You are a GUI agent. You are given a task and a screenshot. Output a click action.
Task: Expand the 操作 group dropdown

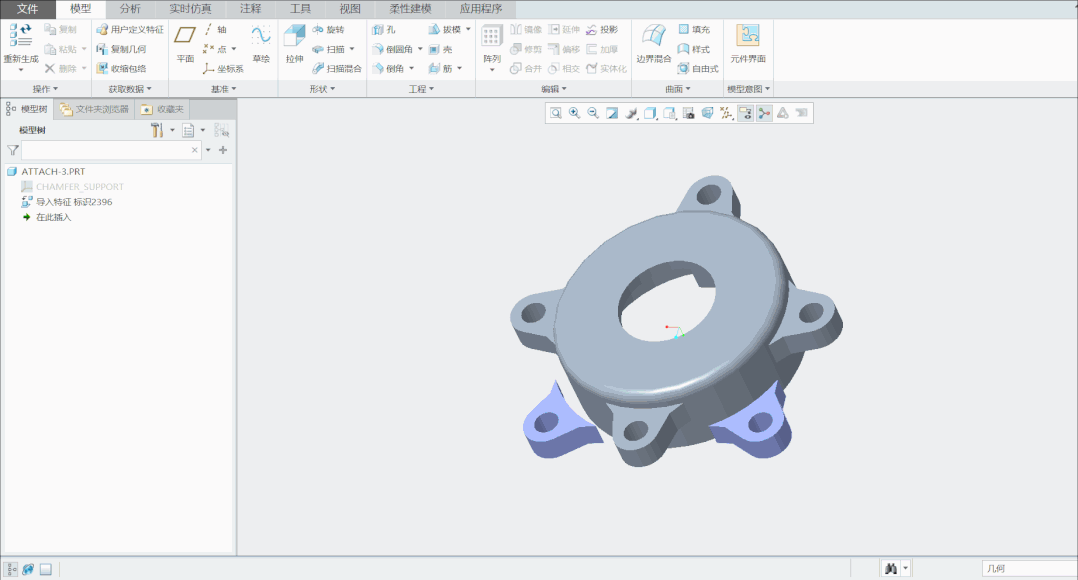pyautogui.click(x=45, y=89)
